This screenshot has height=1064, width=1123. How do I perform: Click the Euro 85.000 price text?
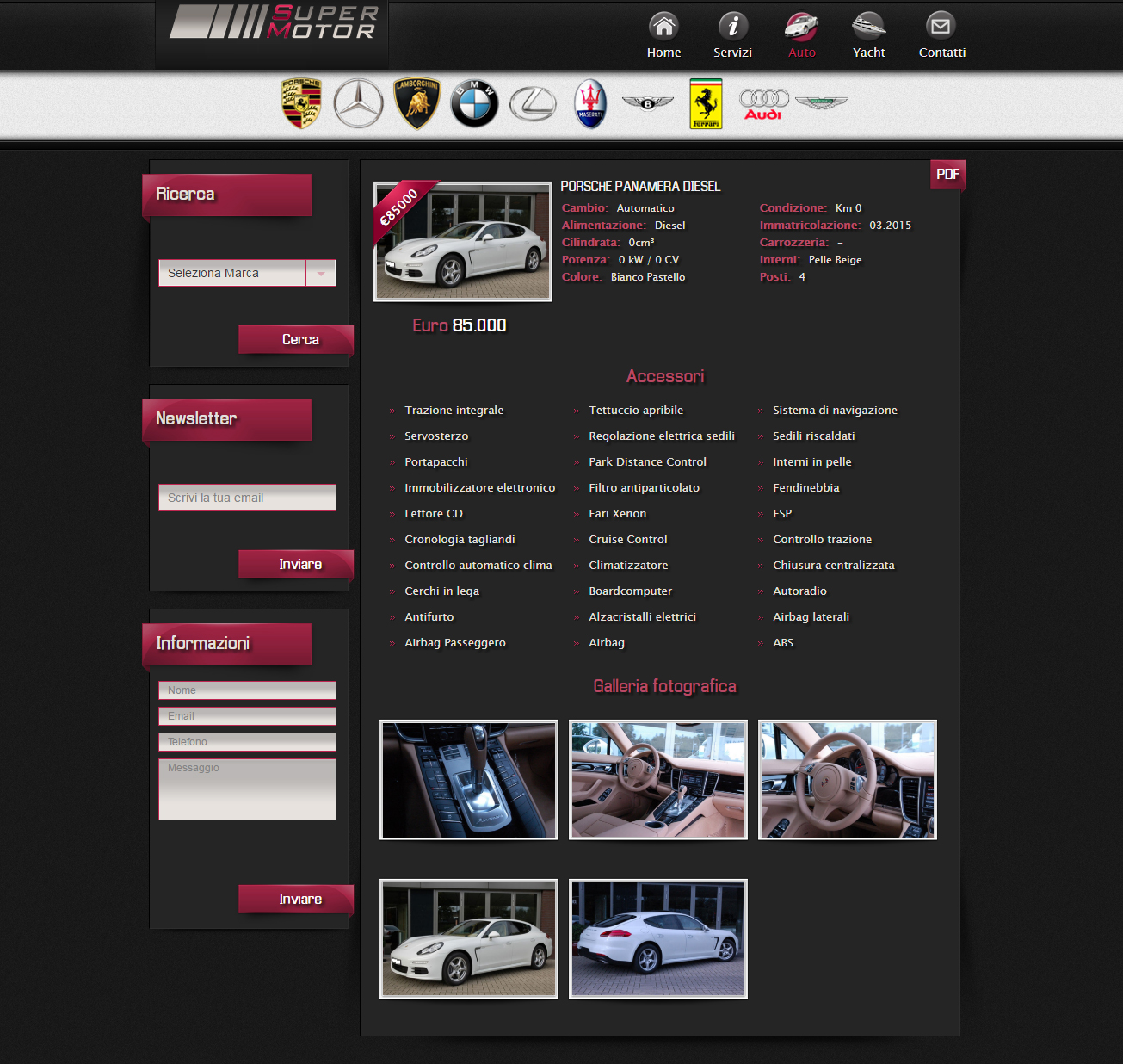(x=460, y=325)
